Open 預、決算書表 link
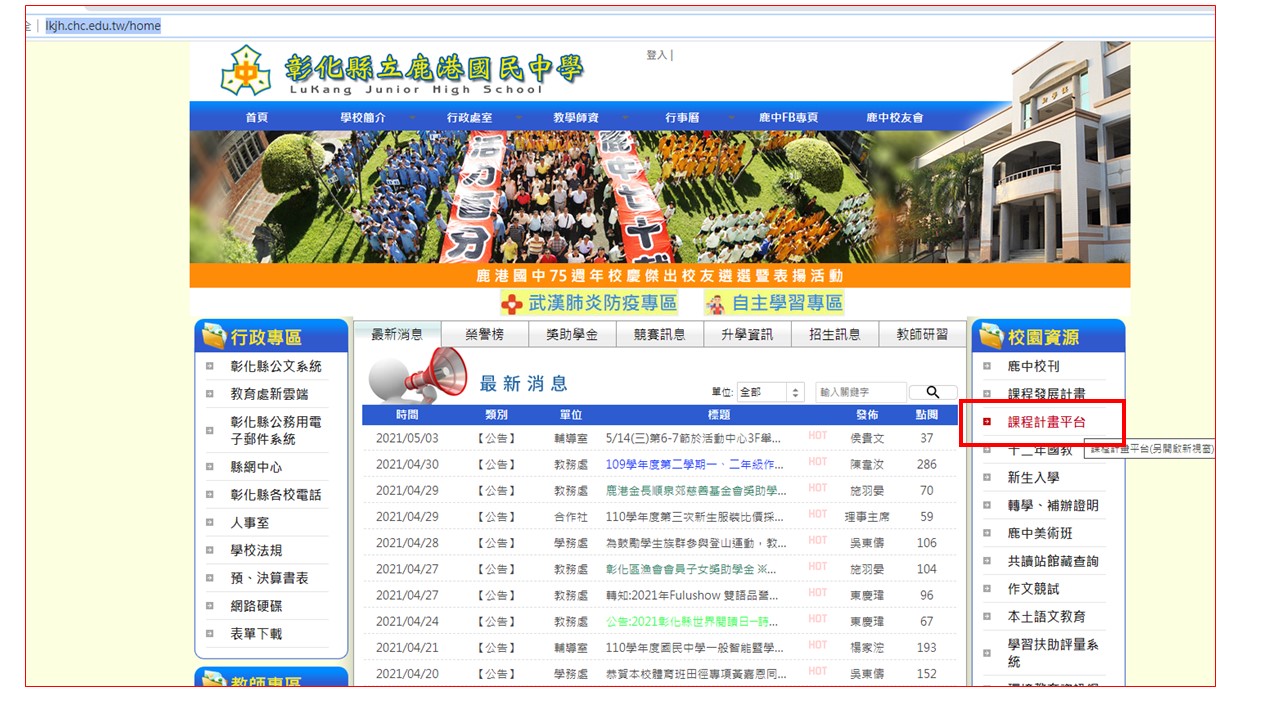The image size is (1280, 720). click(269, 578)
